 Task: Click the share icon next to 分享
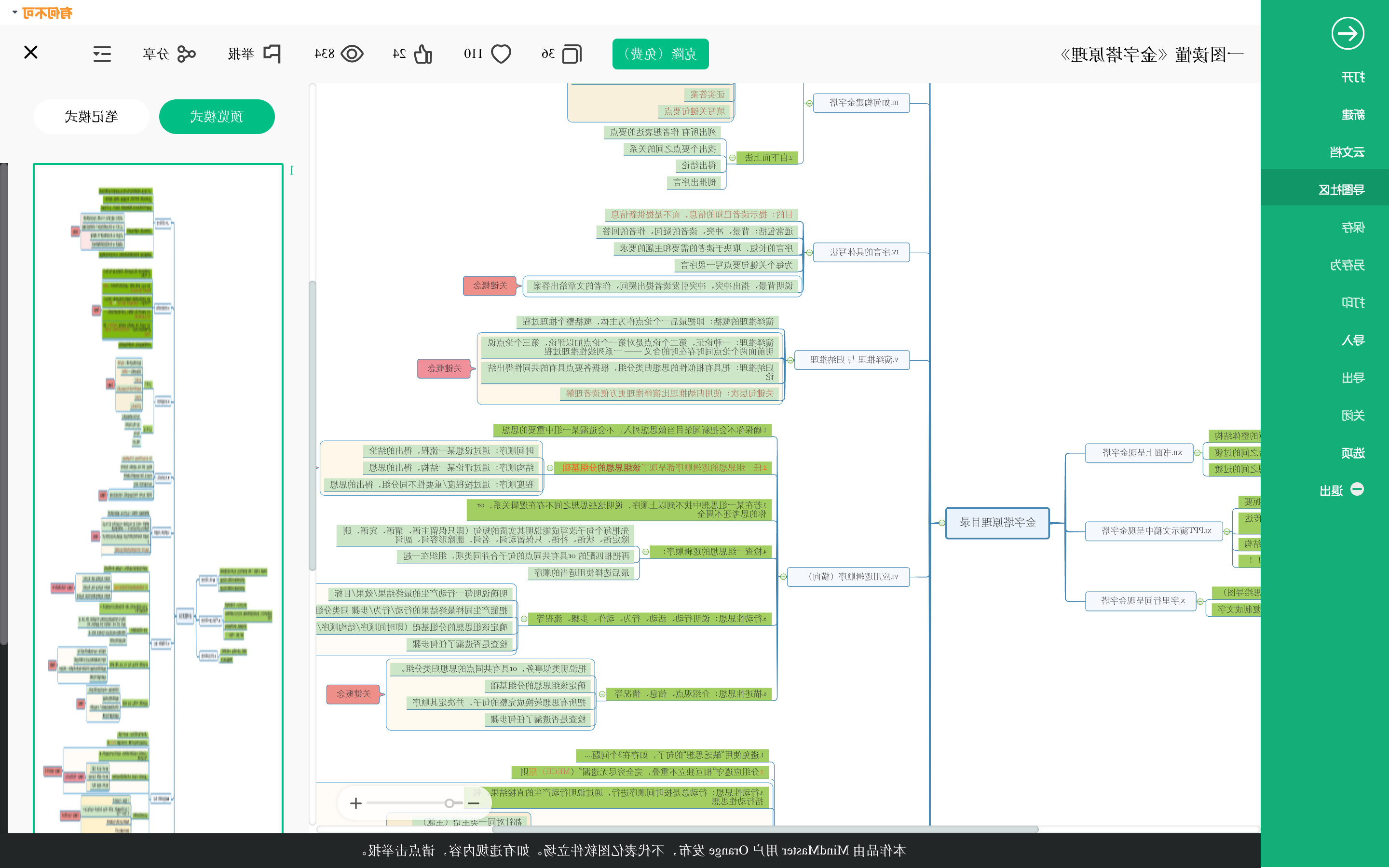point(186,54)
